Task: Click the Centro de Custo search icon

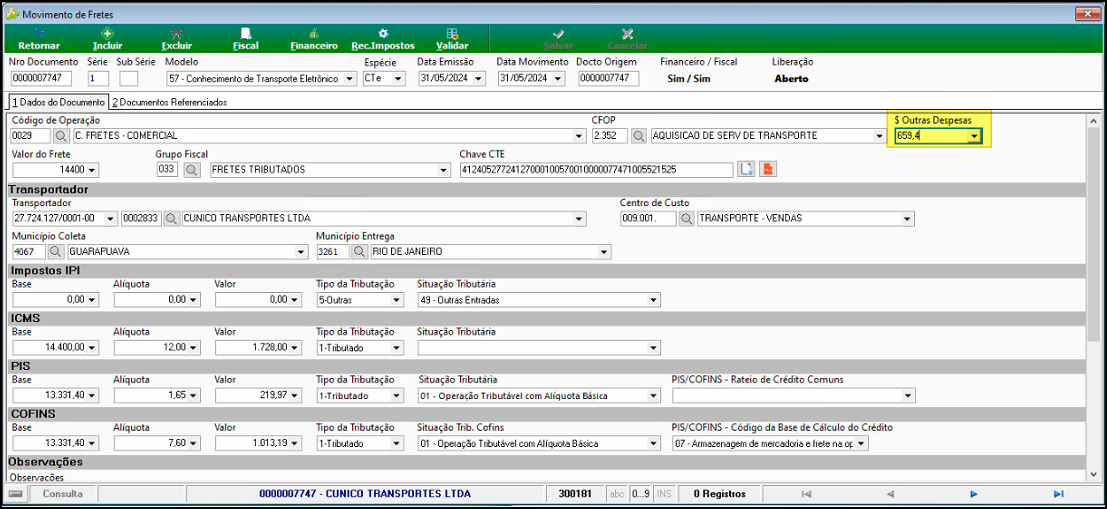Action: click(x=686, y=219)
